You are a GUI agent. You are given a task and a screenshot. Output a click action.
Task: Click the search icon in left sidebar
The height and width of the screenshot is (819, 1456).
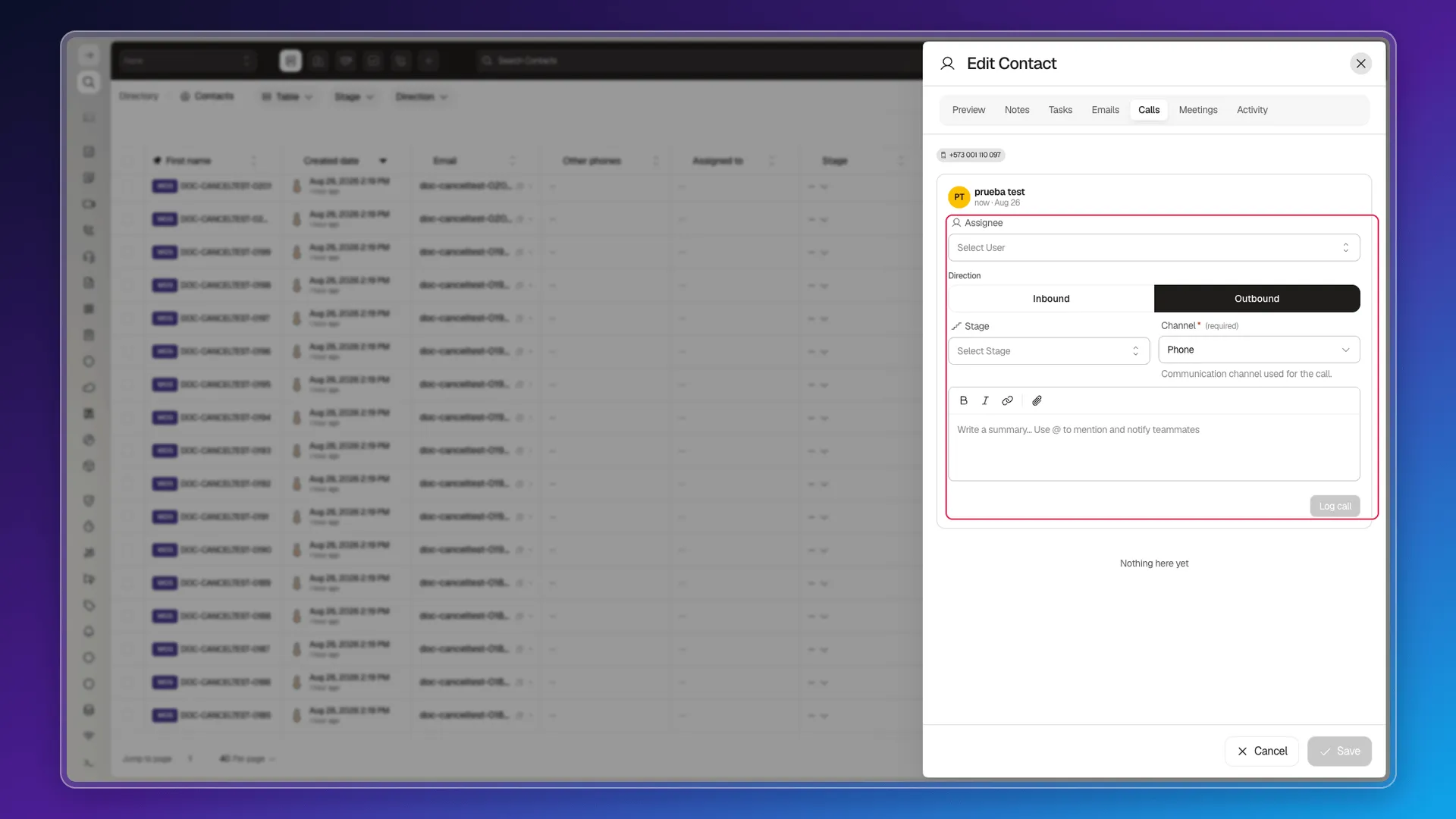[89, 82]
